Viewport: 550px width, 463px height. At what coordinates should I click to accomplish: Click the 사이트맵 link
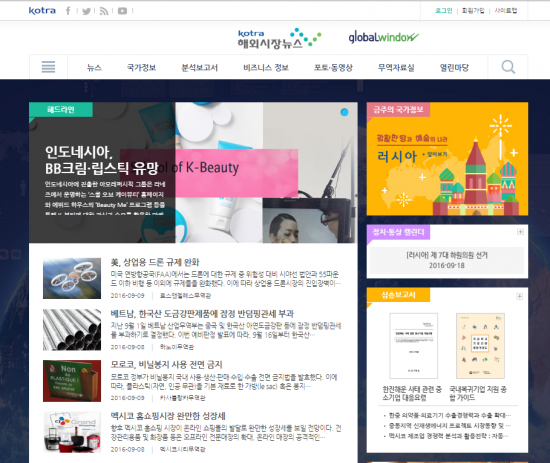[506, 11]
